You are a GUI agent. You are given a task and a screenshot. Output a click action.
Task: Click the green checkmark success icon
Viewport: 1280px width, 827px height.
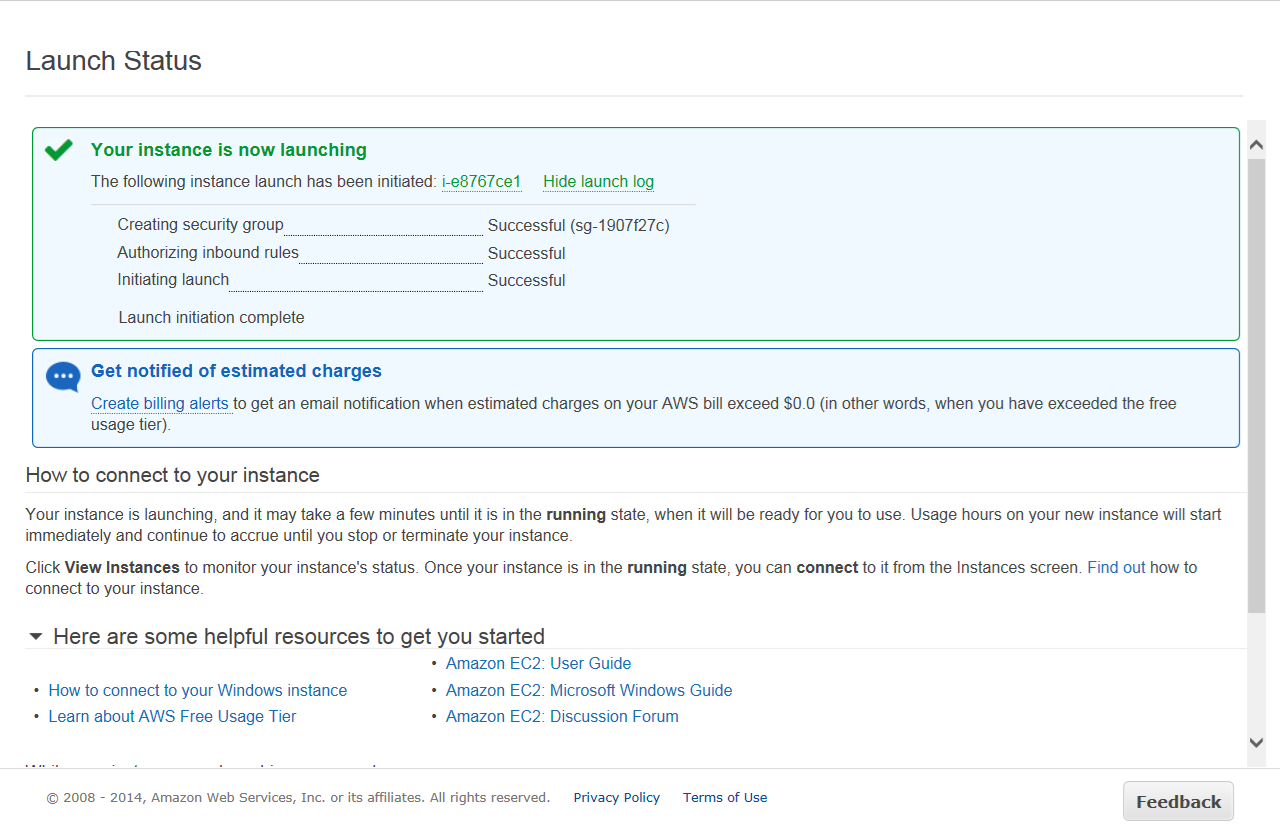point(59,150)
